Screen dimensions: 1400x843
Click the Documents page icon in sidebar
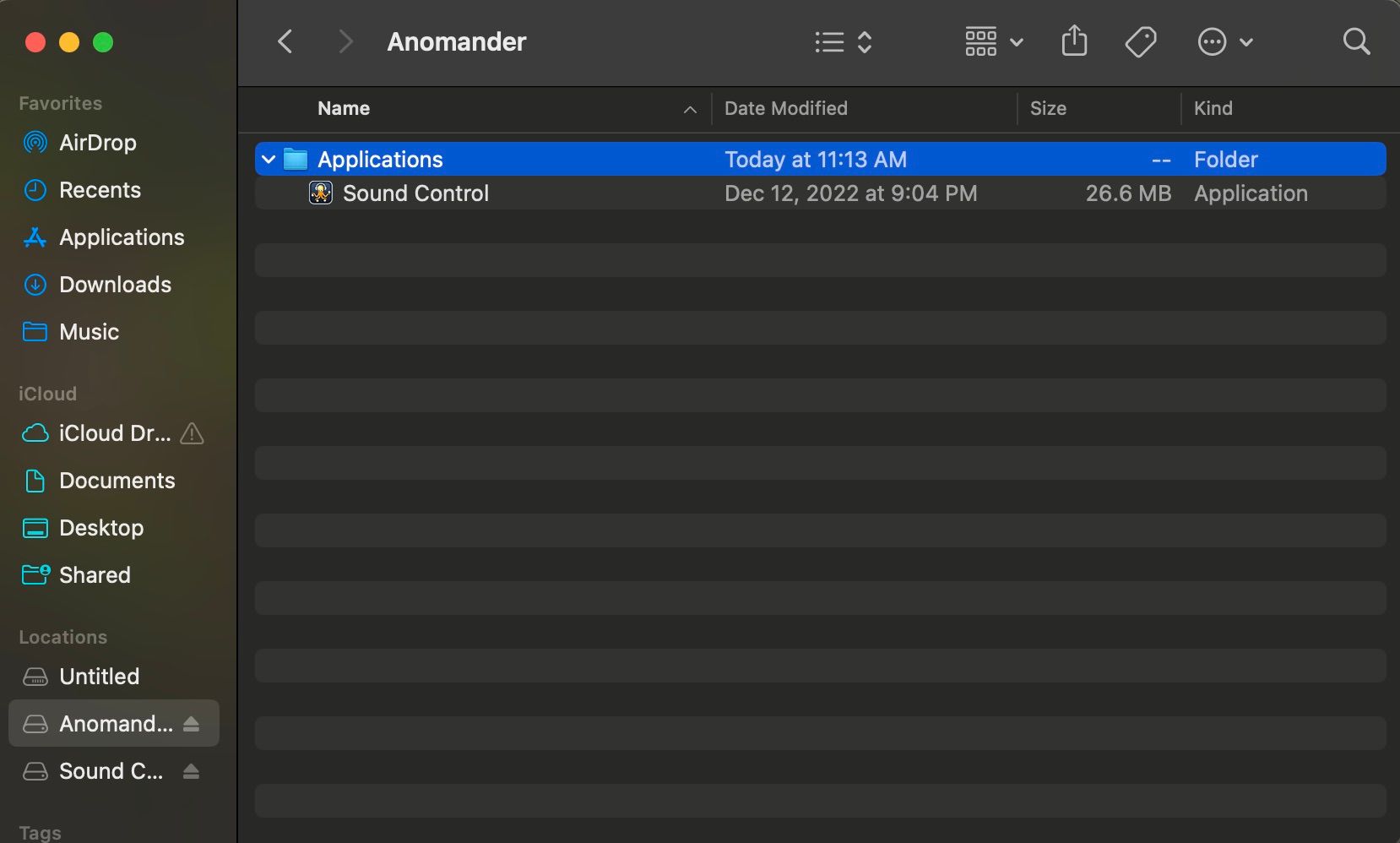35,481
